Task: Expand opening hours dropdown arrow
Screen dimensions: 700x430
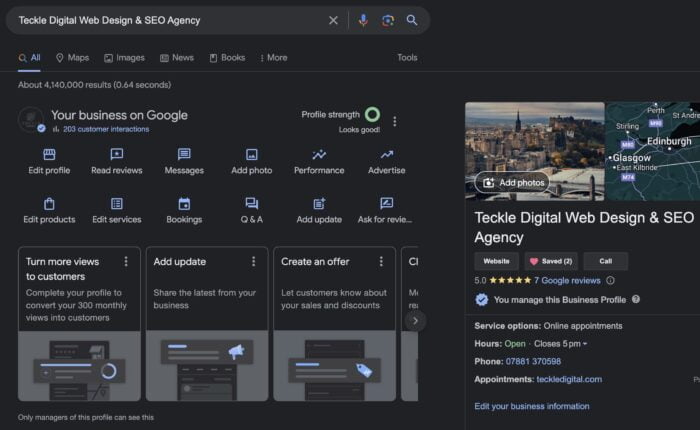Action: pyautogui.click(x=585, y=344)
